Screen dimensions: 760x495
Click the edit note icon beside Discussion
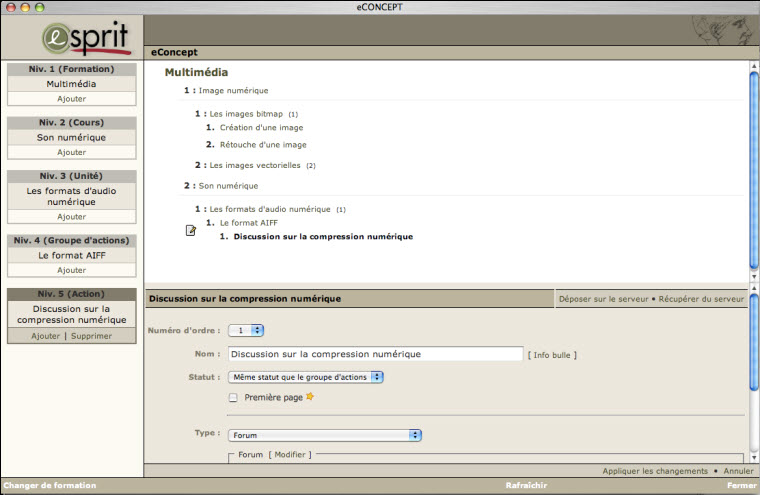tap(191, 231)
